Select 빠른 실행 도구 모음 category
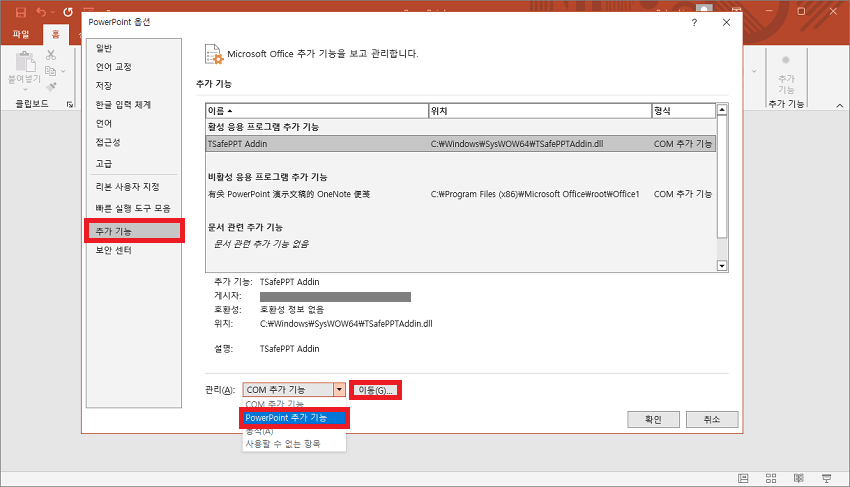Screen dimensions: 850x487 click(x=134, y=208)
